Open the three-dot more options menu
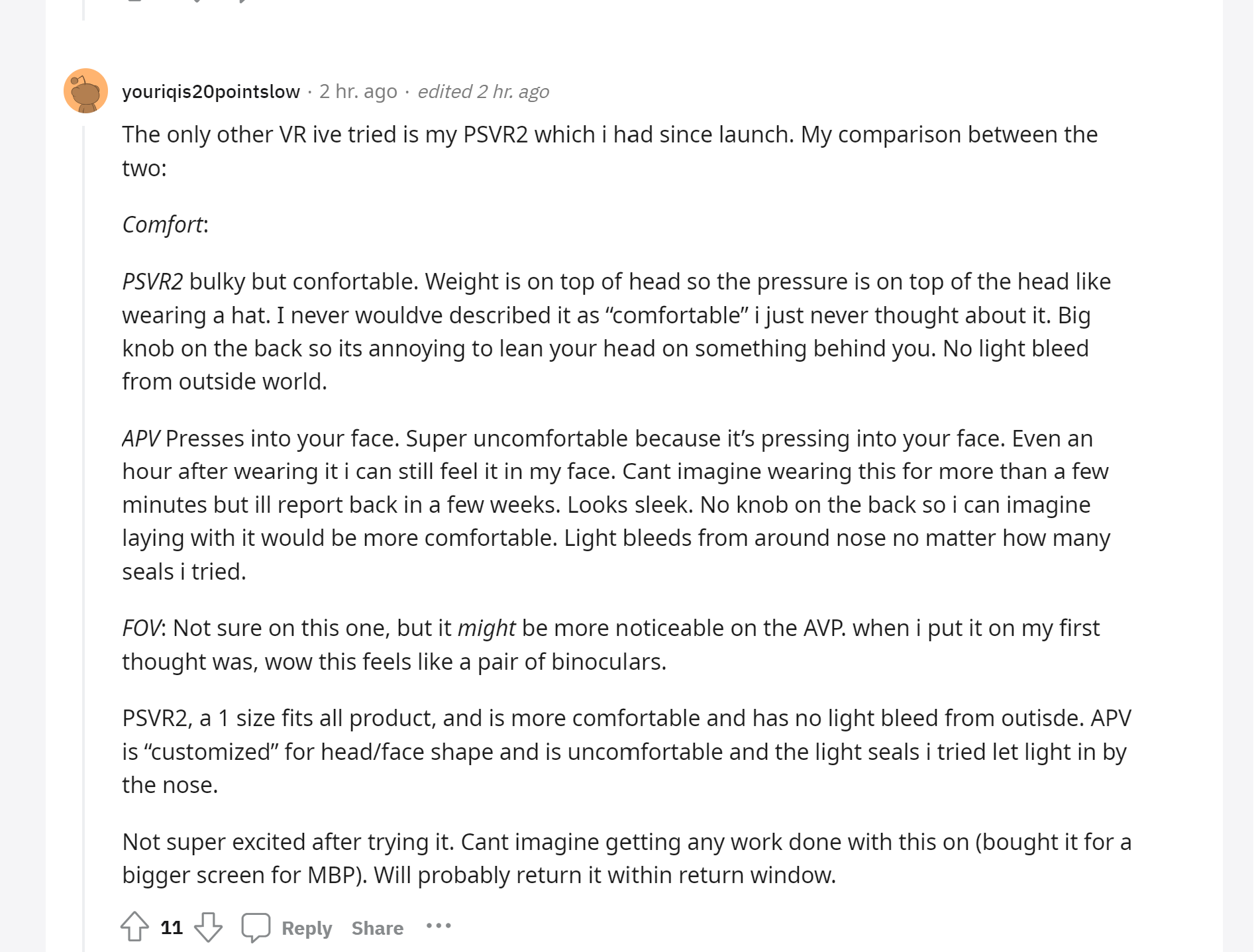Screen dimensions: 1254x952 click(439, 926)
